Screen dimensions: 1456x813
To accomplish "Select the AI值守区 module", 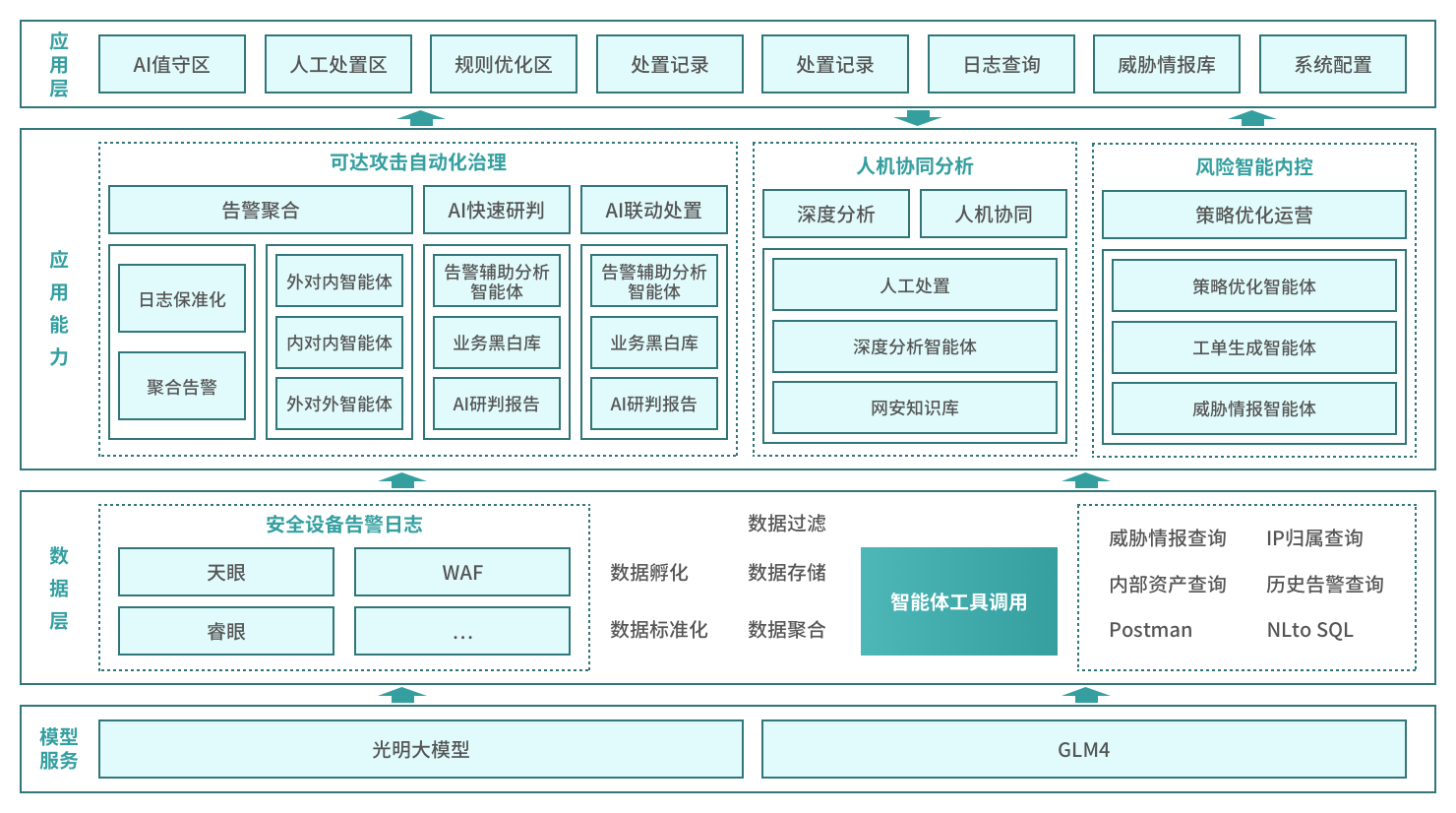I will [x=171, y=63].
